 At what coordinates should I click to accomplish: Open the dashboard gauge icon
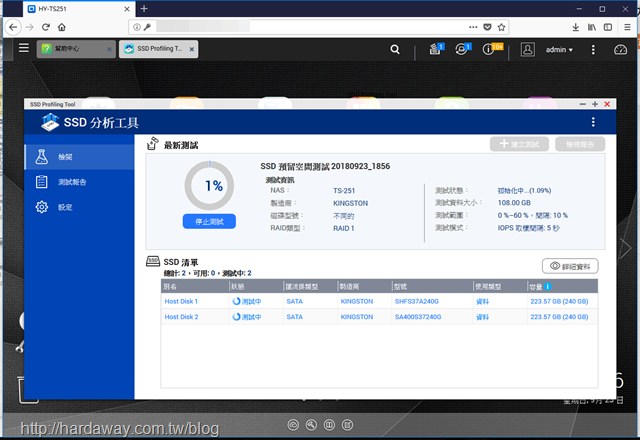tap(620, 49)
